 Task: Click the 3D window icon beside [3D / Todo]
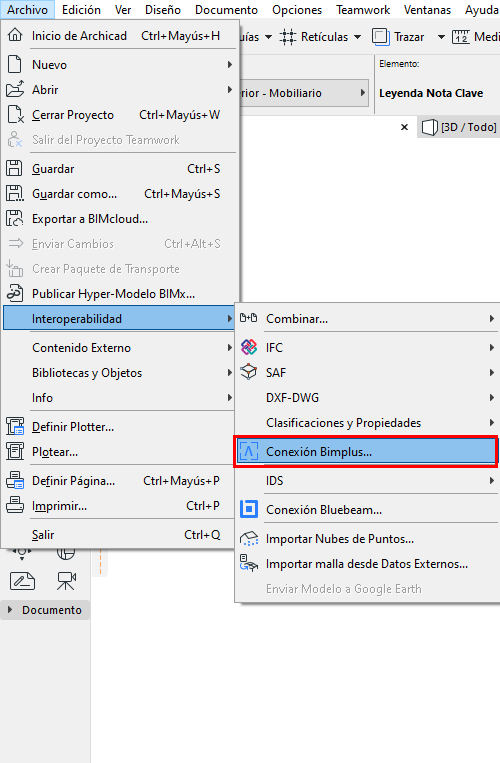click(429, 127)
